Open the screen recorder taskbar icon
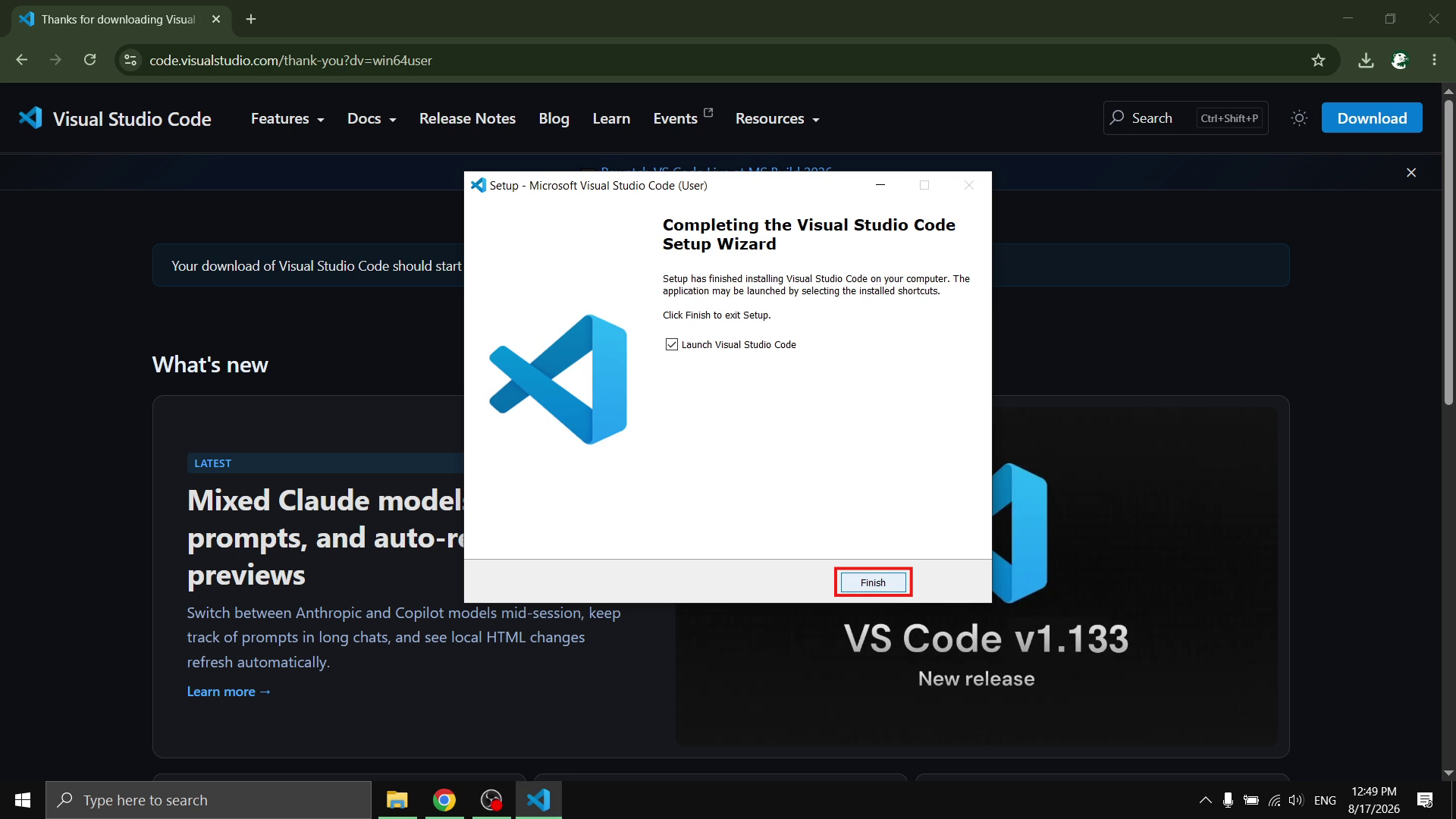This screenshot has height=819, width=1456. [x=491, y=800]
